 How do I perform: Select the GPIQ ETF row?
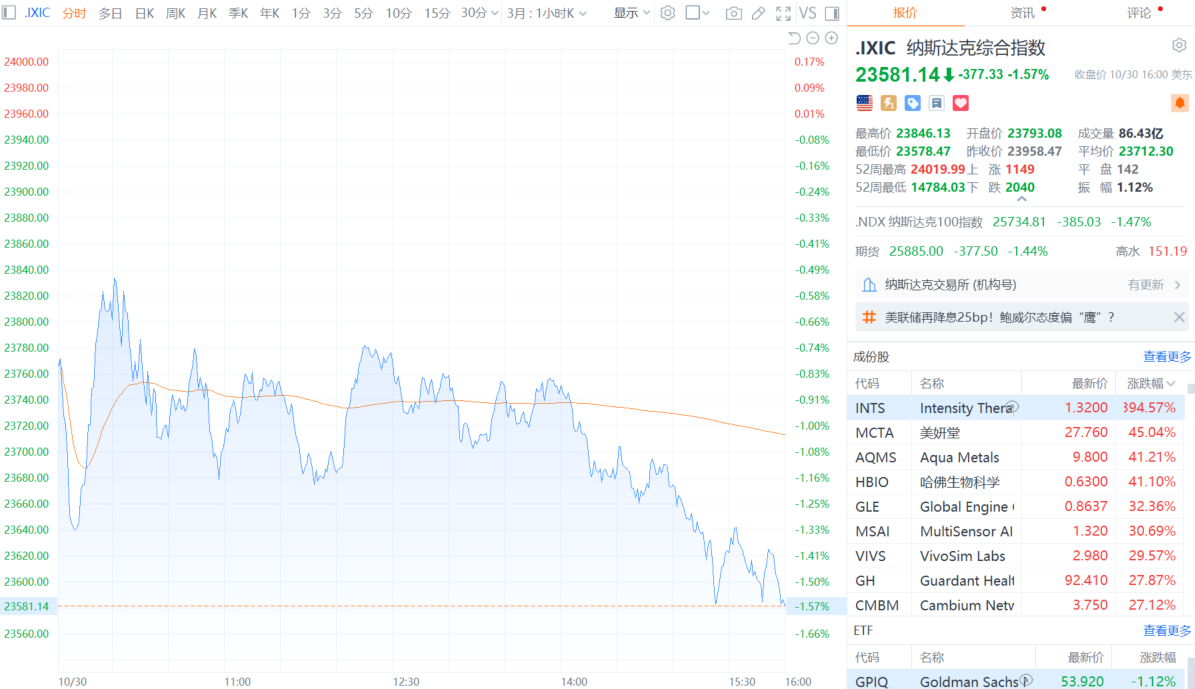(x=1016, y=681)
